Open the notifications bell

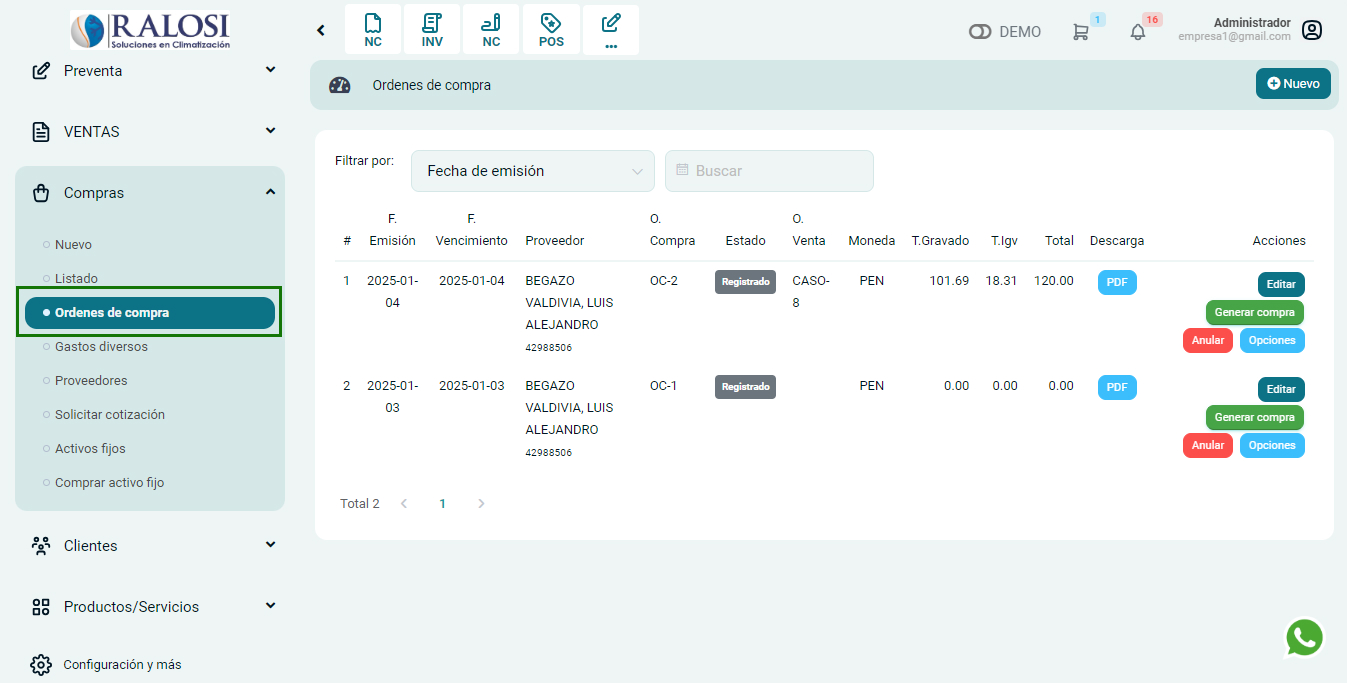point(1137,32)
